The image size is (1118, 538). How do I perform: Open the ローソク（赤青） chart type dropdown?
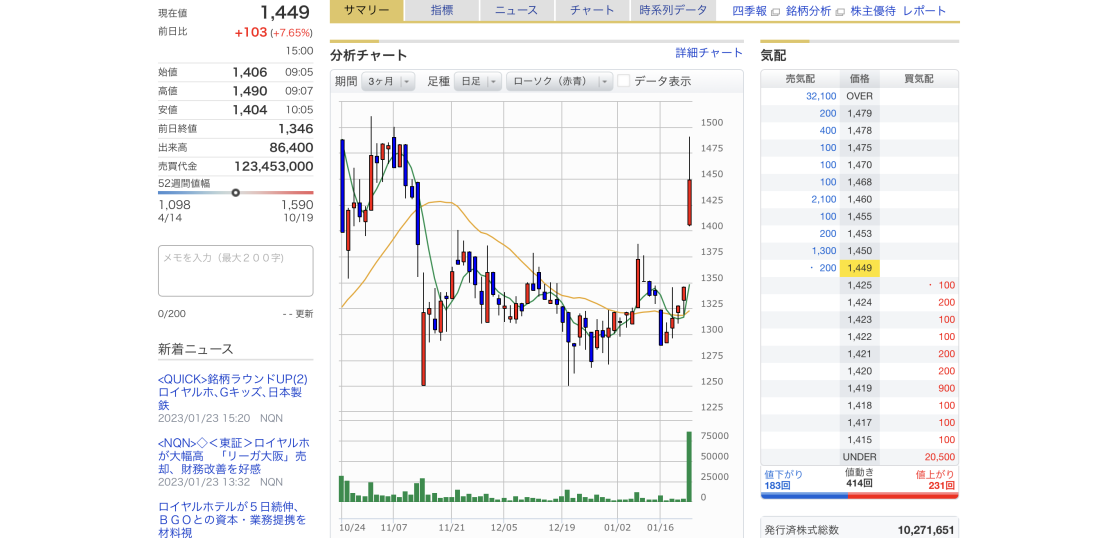click(x=559, y=82)
